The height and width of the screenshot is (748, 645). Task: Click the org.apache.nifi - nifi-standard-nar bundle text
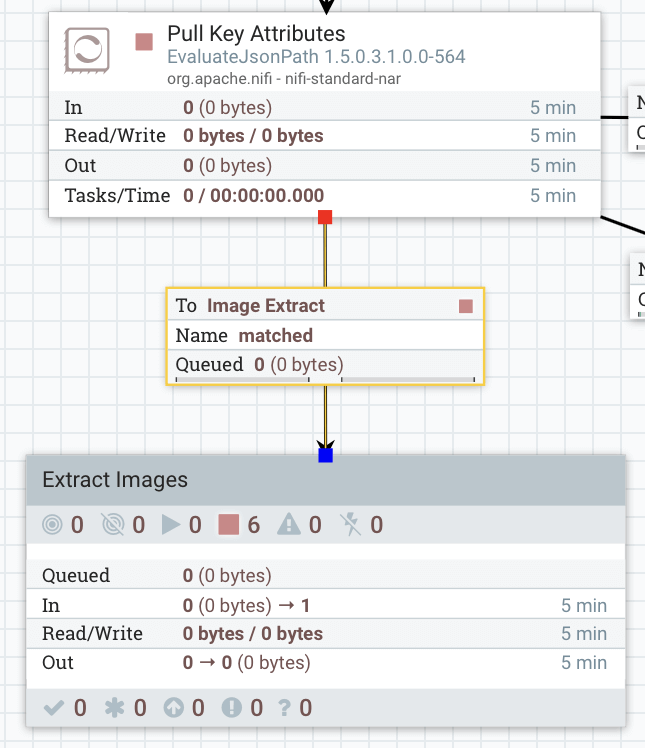pyautogui.click(x=284, y=78)
